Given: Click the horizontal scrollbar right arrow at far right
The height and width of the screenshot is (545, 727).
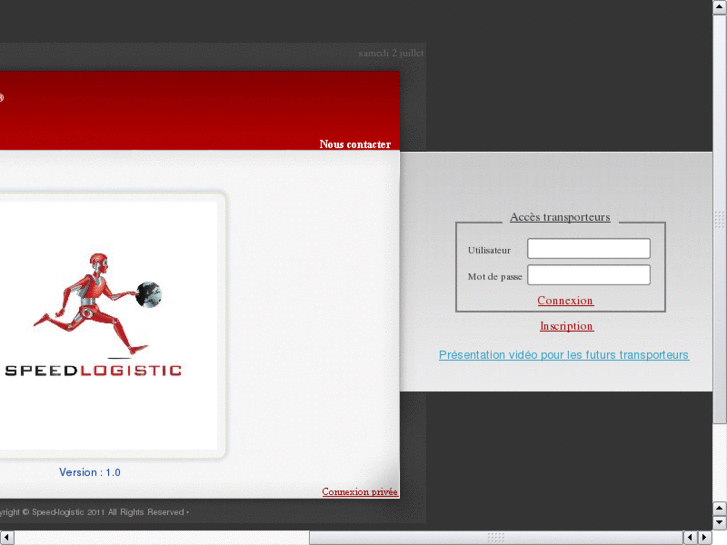Looking at the screenshot, I should [705, 538].
